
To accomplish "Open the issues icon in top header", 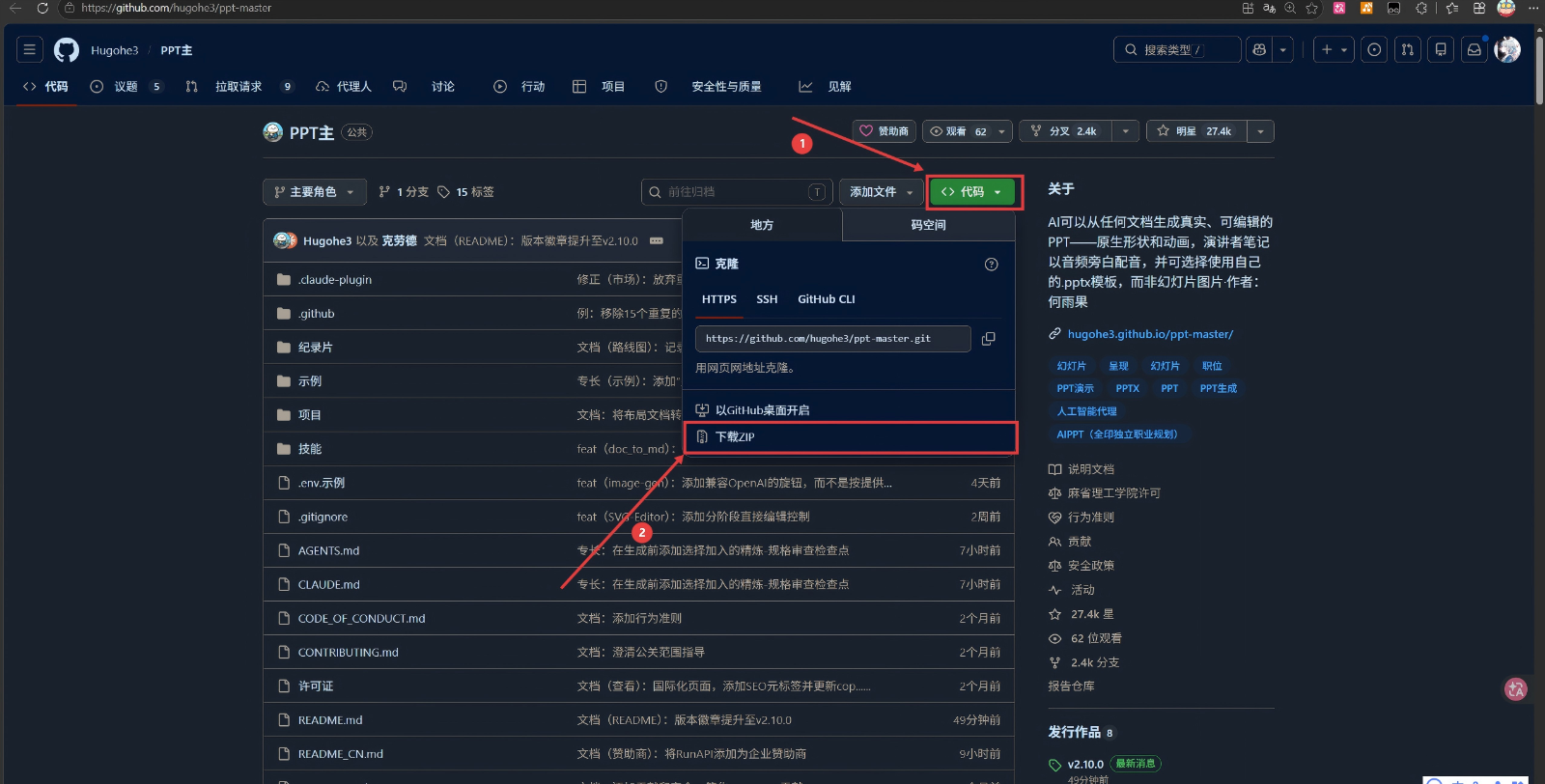I will 1374,49.
